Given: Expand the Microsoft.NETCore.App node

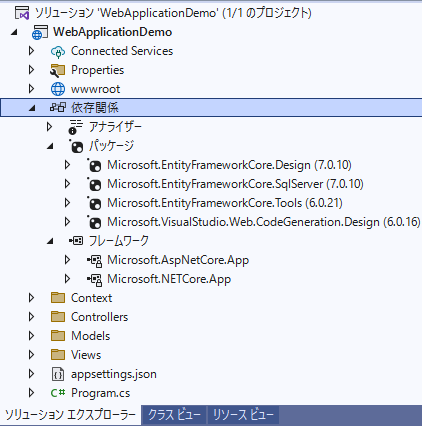Looking at the screenshot, I should [67, 279].
